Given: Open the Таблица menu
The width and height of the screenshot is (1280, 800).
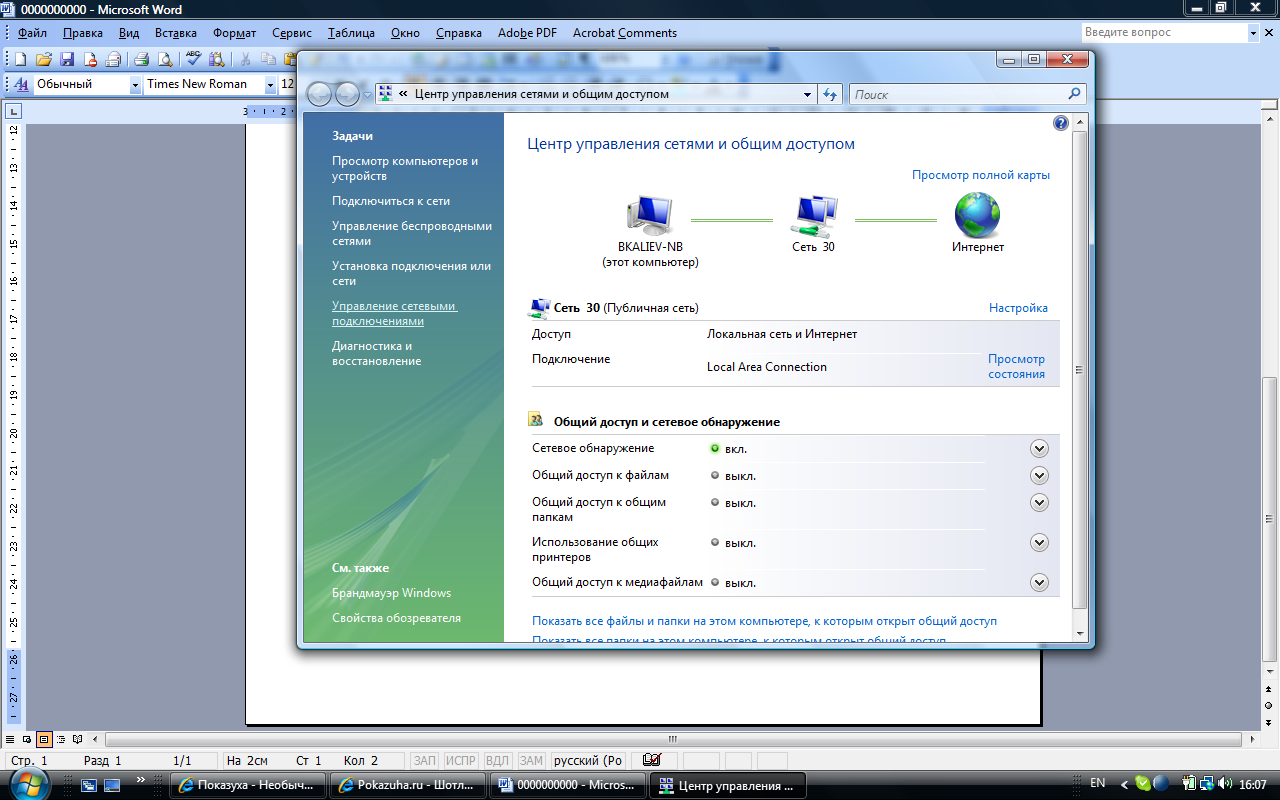Looking at the screenshot, I should (x=351, y=33).
